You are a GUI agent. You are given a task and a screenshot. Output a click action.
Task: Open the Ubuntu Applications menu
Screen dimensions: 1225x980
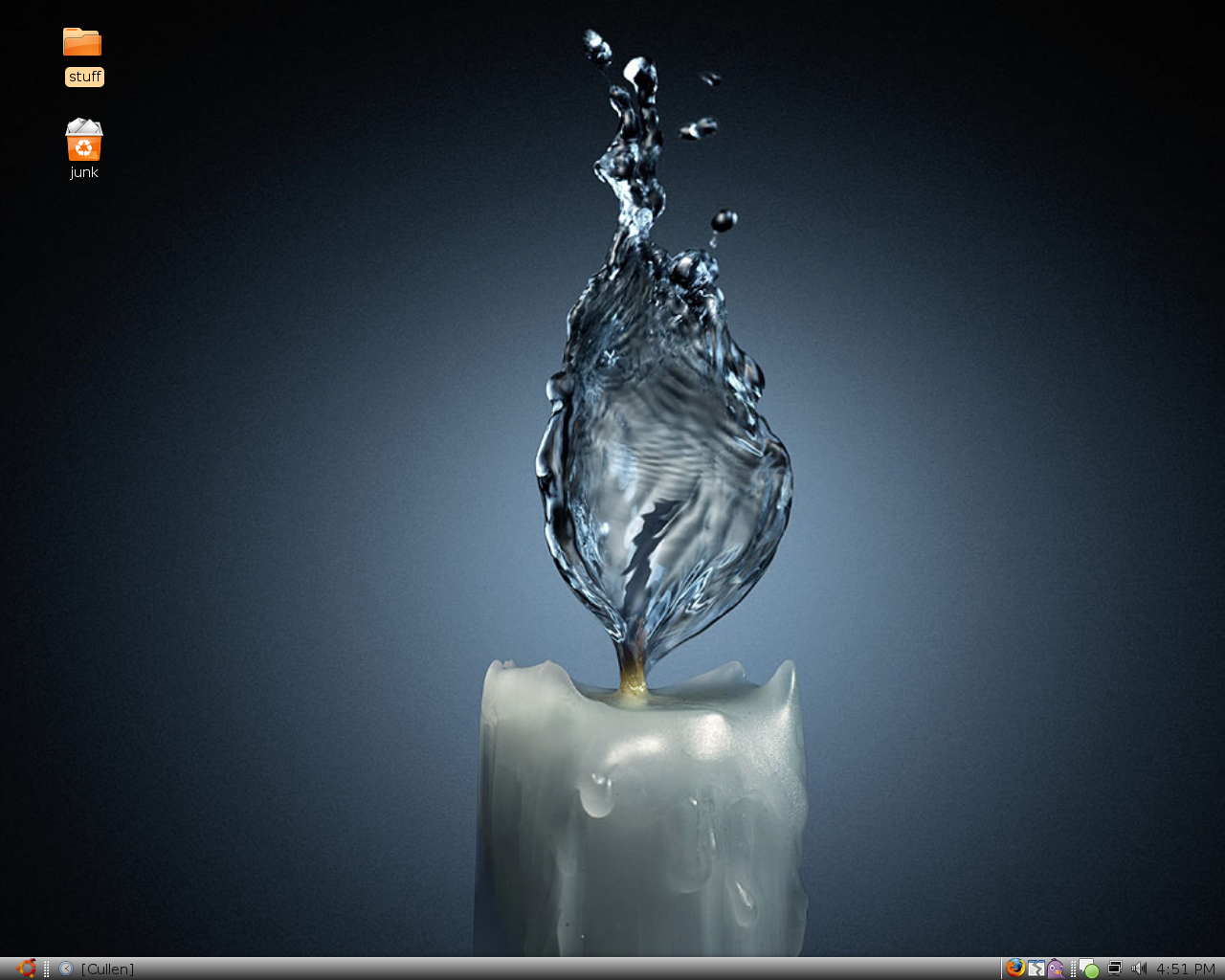(24, 969)
